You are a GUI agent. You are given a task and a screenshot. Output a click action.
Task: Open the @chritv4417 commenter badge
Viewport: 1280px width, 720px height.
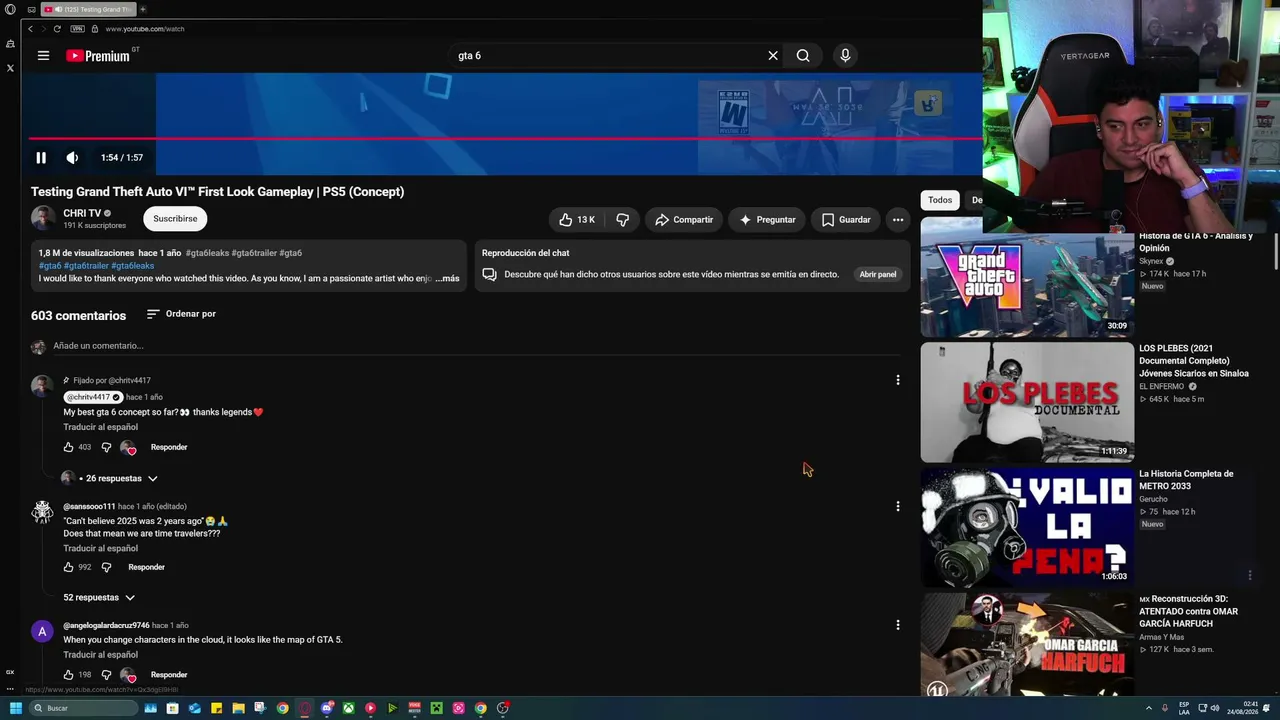click(93, 397)
